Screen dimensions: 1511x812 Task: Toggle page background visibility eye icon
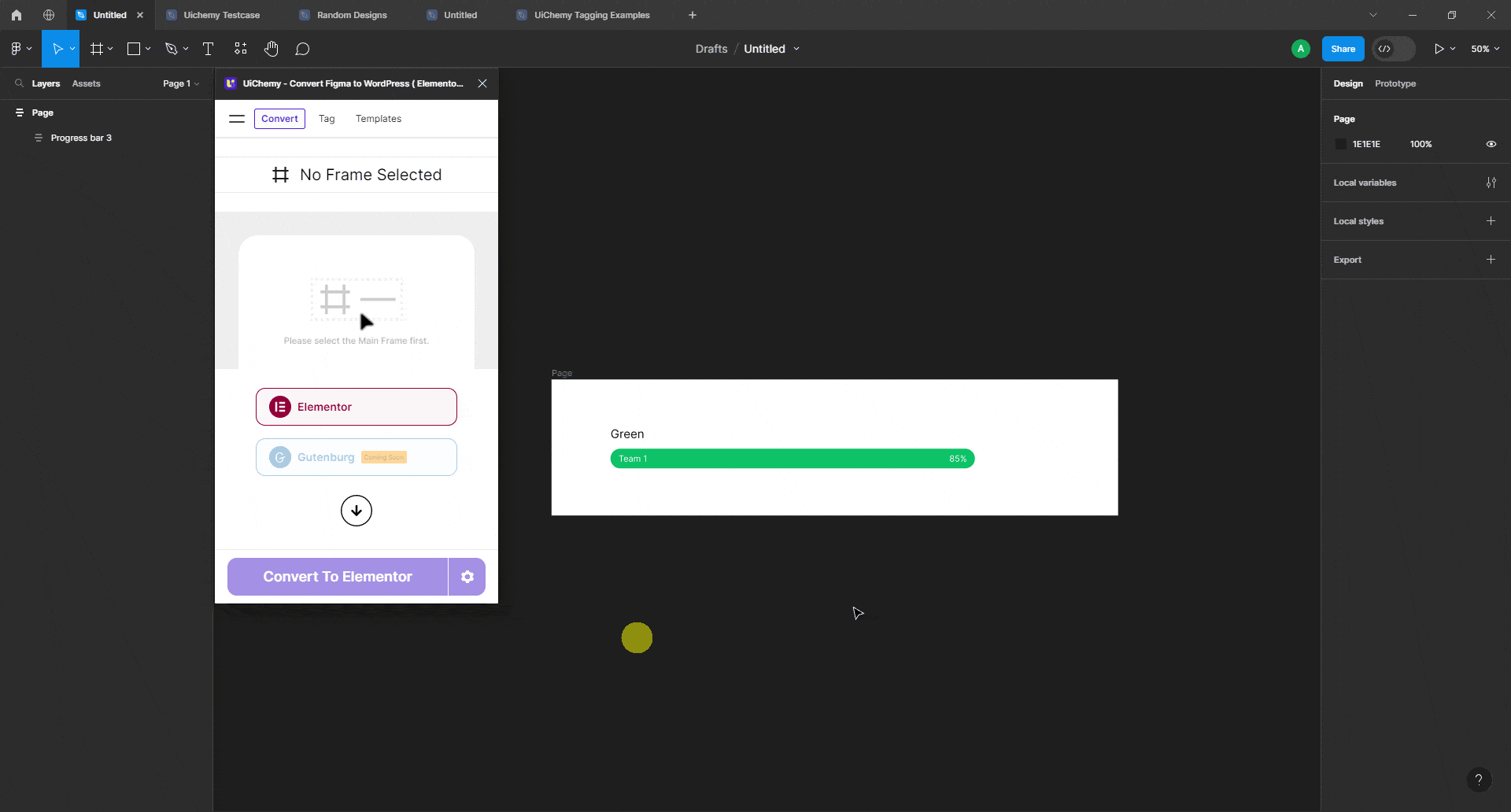pos(1491,144)
